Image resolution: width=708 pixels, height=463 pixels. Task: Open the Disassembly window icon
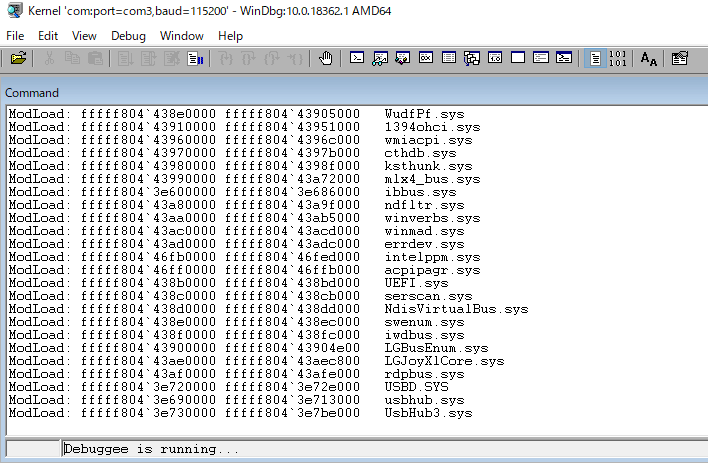pos(495,58)
